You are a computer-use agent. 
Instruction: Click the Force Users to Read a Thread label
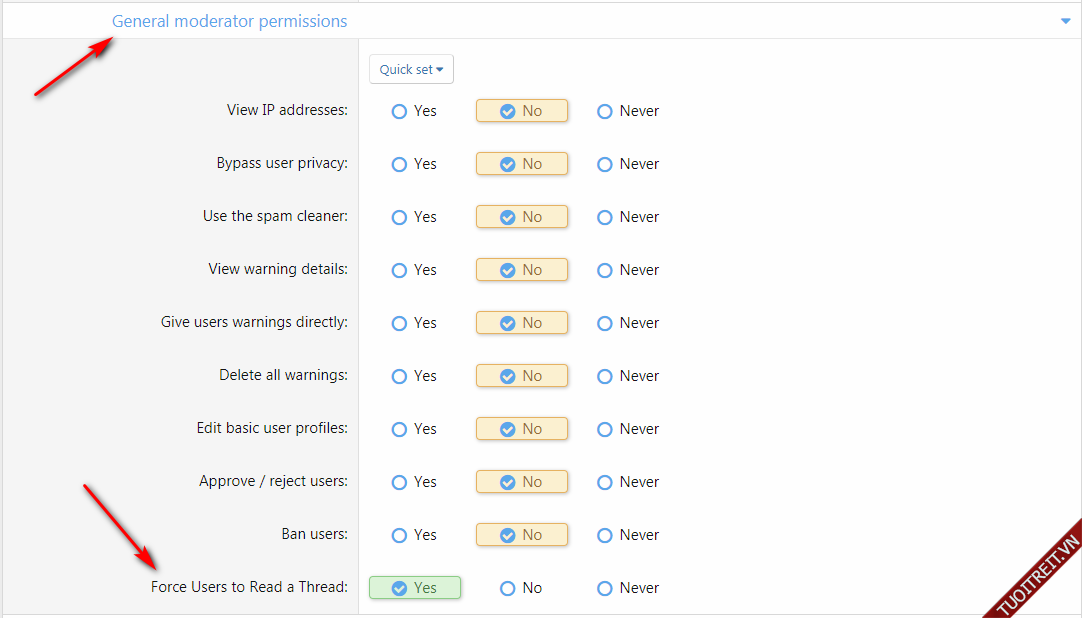[x=249, y=587]
